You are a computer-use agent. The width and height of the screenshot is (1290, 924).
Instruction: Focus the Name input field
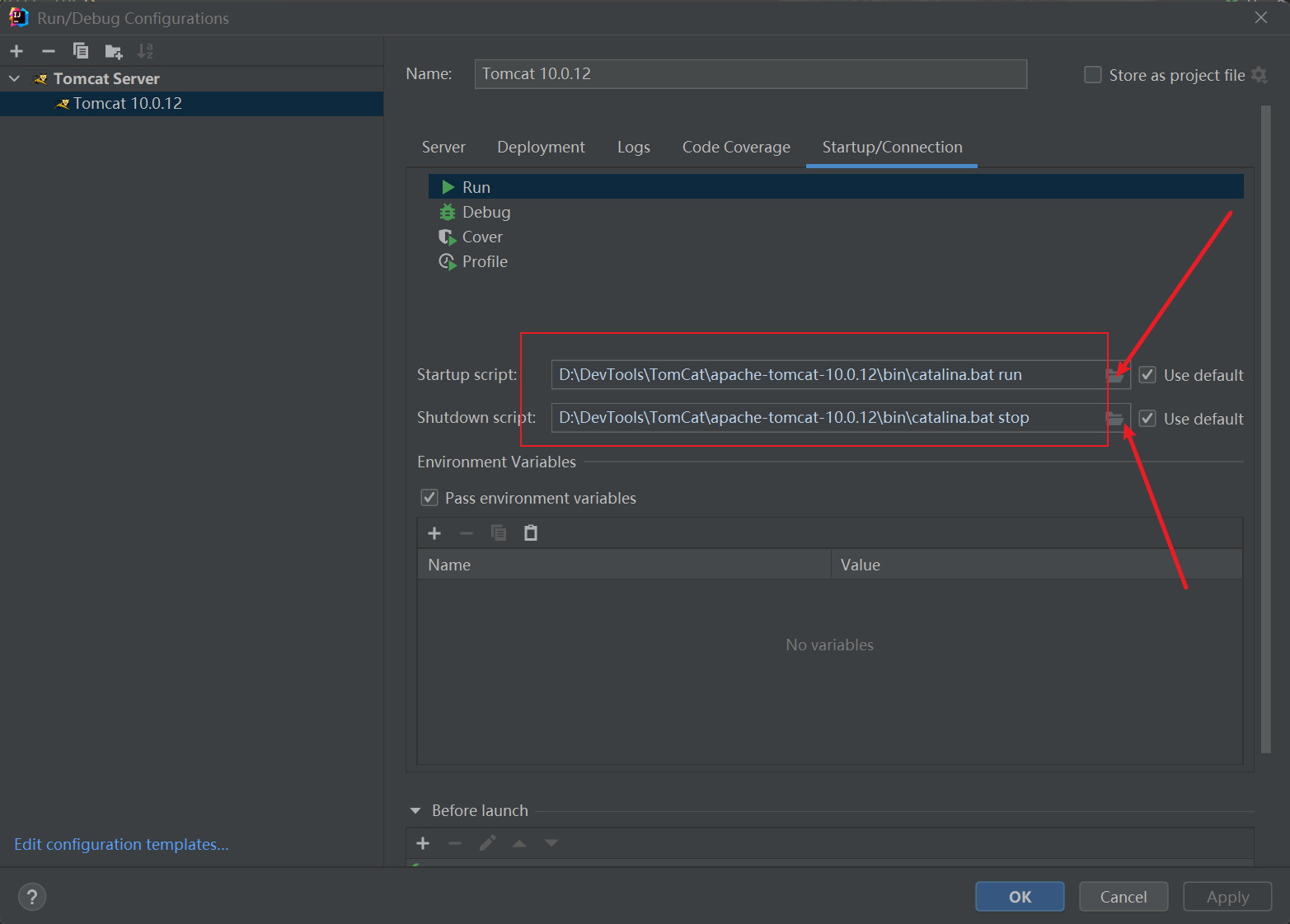pos(750,74)
